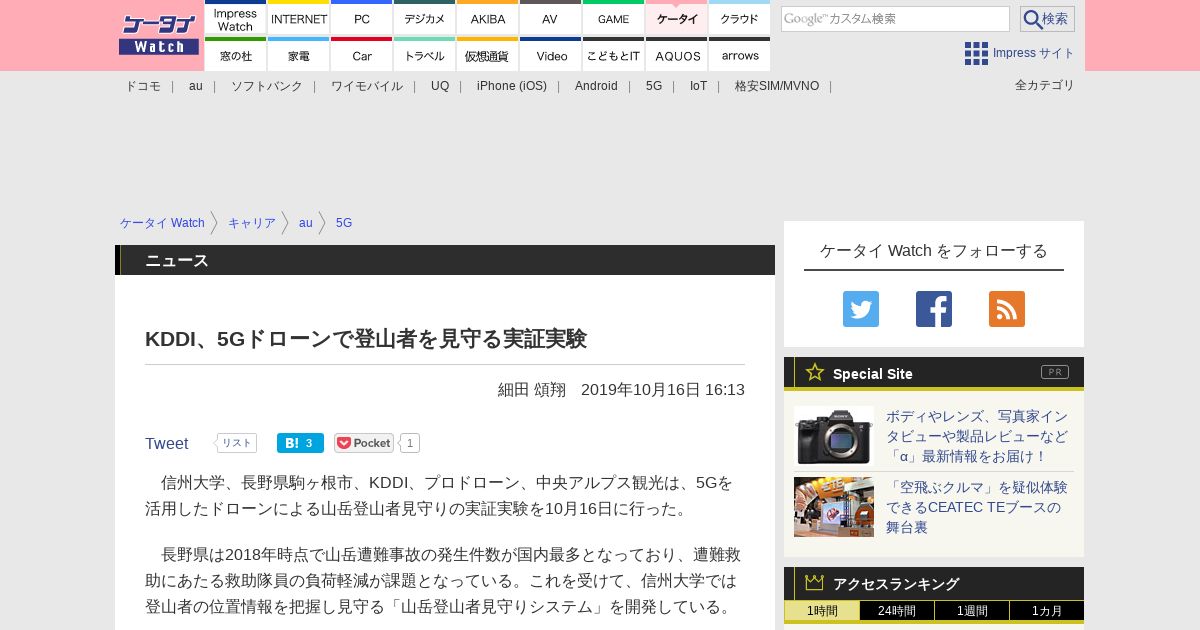Open the Video nav tab
Viewport: 1200px width, 630px height.
tap(550, 55)
